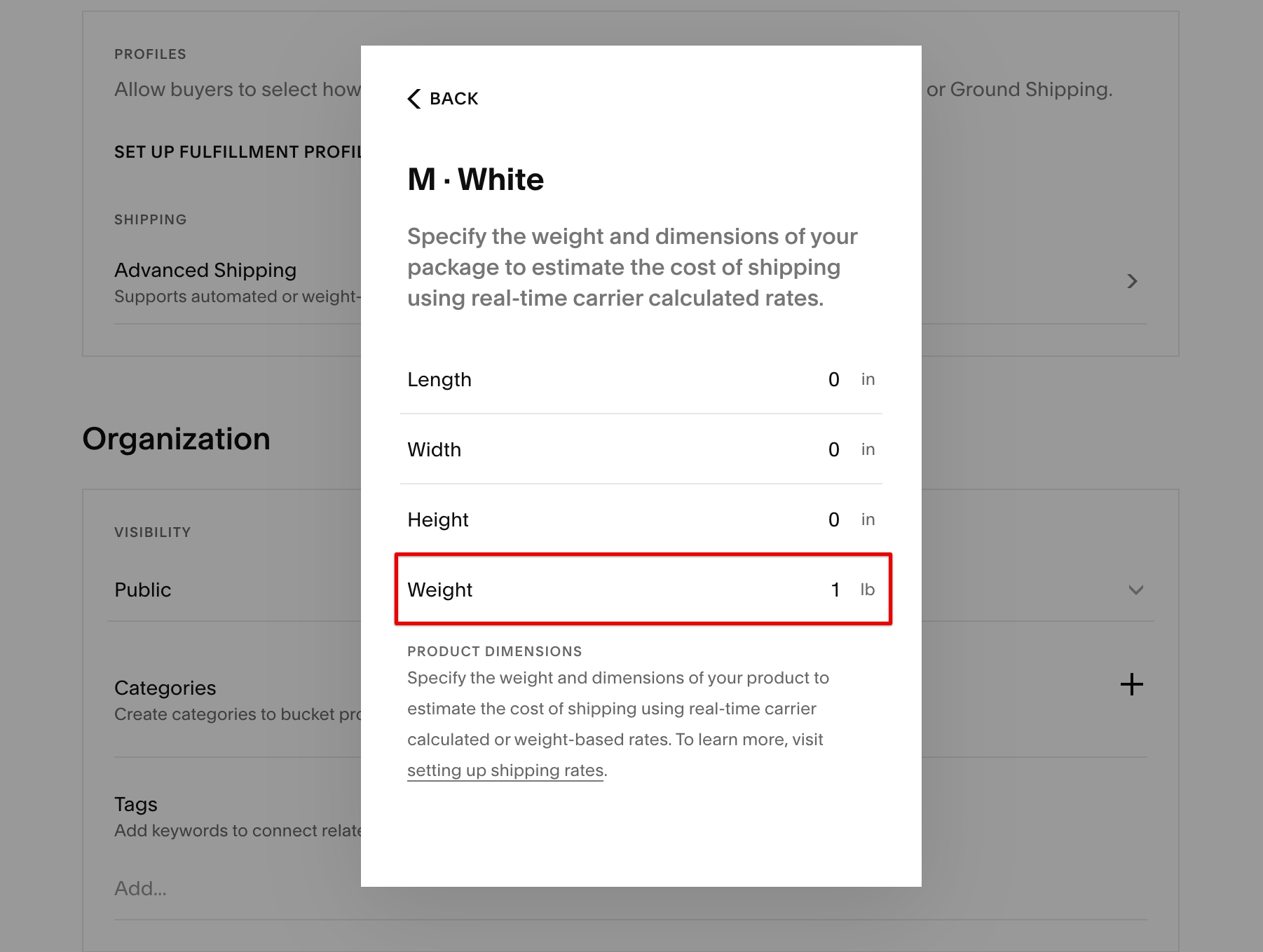Click the Width value field
The image size is (1263, 952).
(x=833, y=449)
